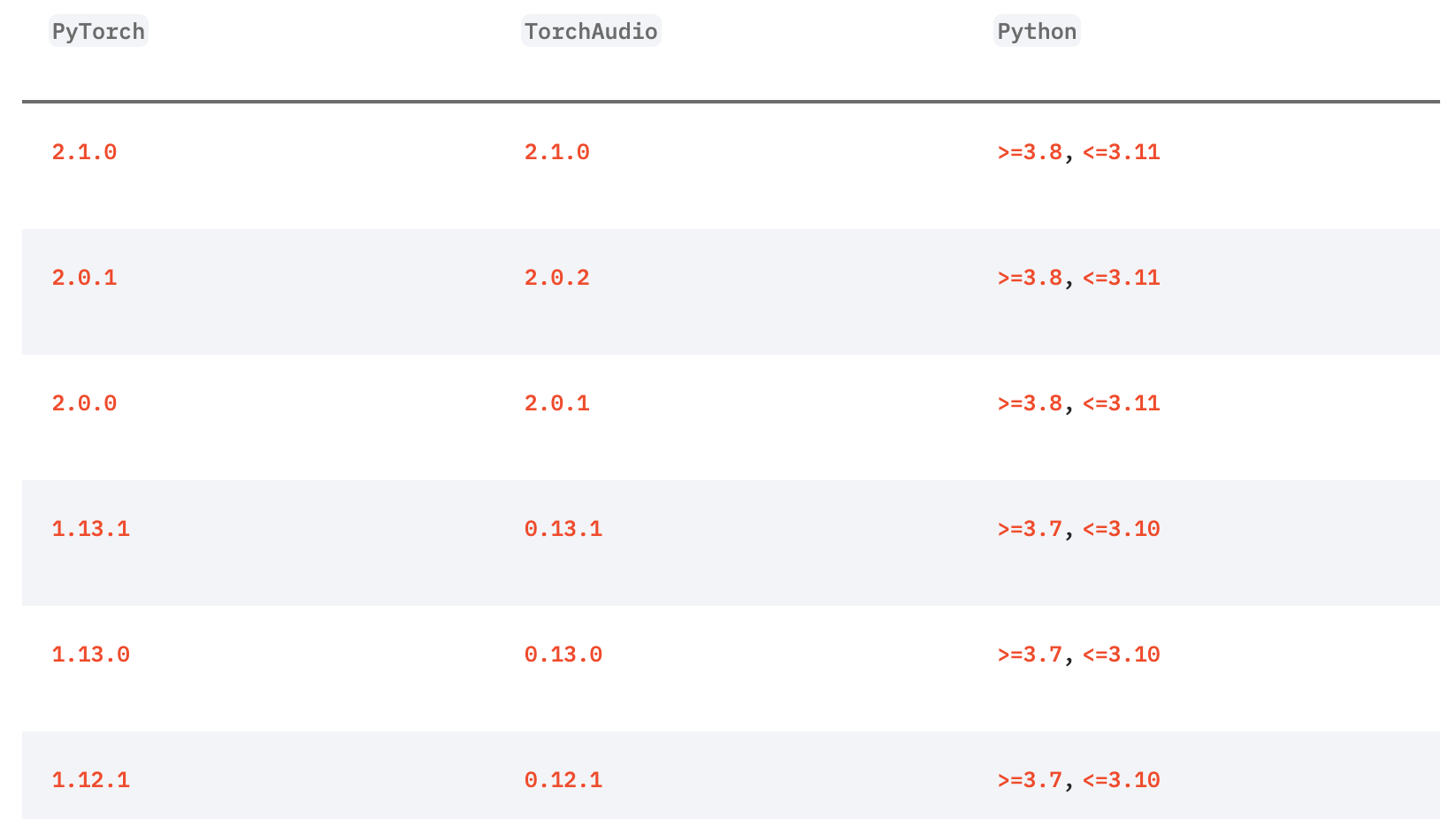Click the PyTorch column header
The height and width of the screenshot is (819, 1456).
(98, 32)
